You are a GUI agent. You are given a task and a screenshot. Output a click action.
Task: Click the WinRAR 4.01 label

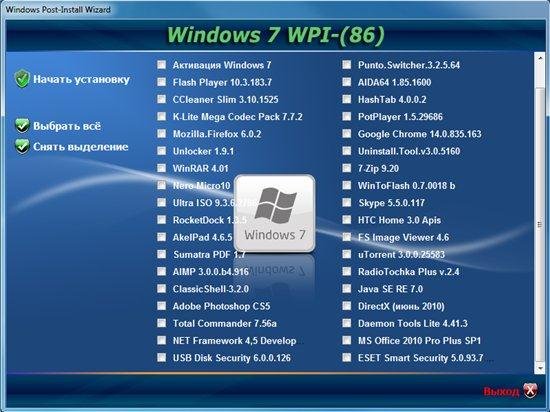(200, 168)
